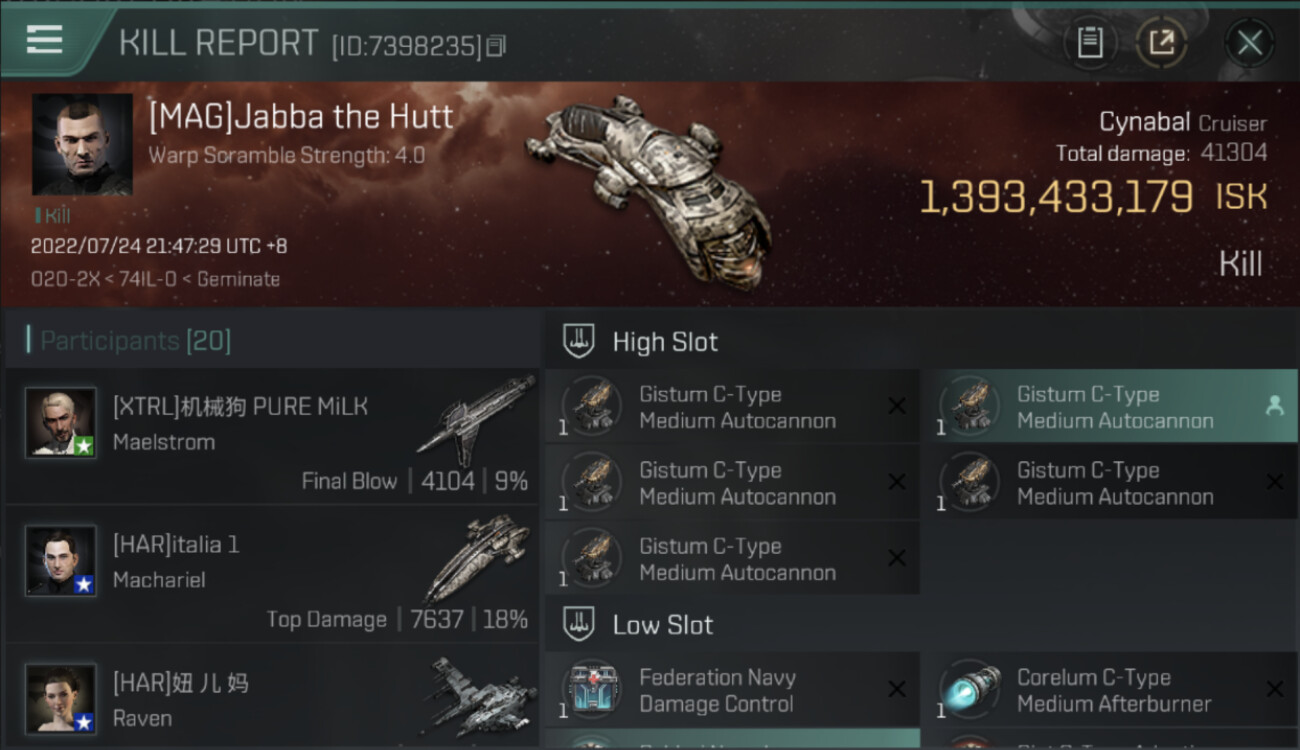Select the Corelum C-Type Medium Afterburner icon

tap(969, 691)
